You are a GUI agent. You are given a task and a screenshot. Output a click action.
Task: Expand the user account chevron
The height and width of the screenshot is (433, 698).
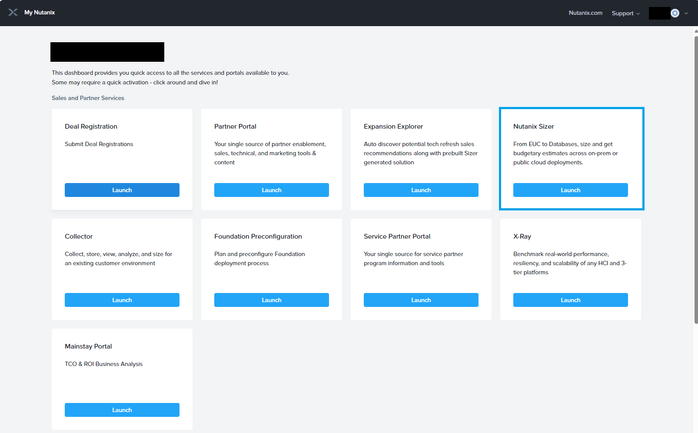686,13
